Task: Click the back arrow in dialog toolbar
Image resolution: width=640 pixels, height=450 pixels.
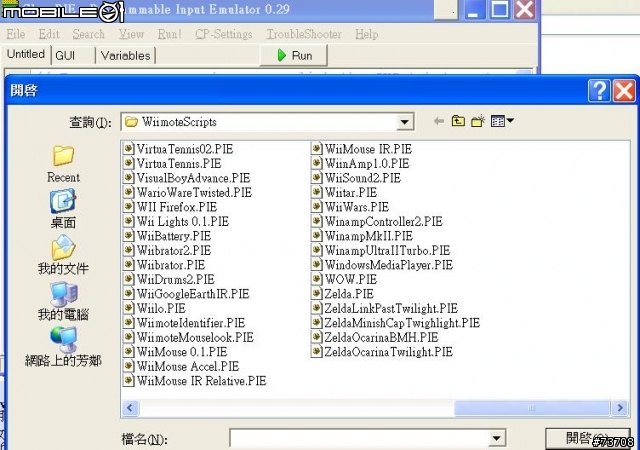Action: [x=439, y=121]
